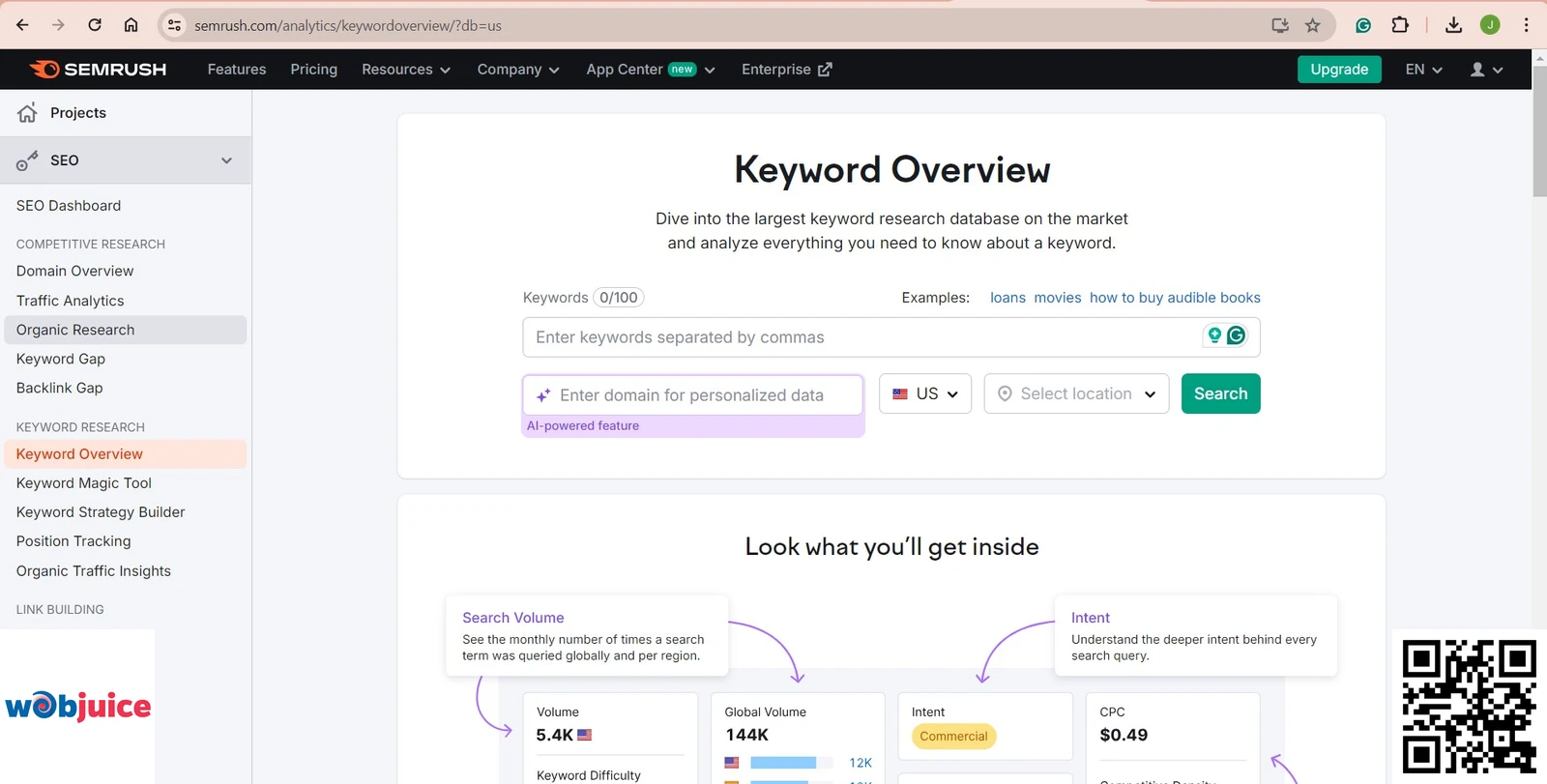Click the Upgrade button
The image size is (1547, 784).
coord(1339,70)
